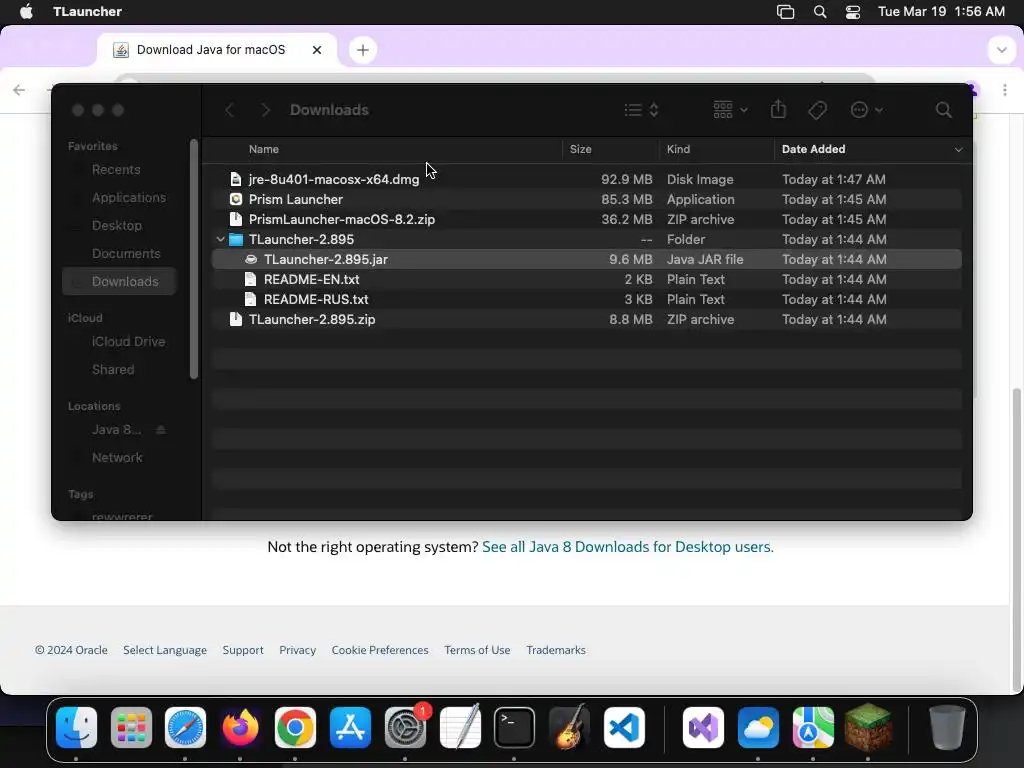Image resolution: width=1024 pixels, height=768 pixels.
Task: Select Desktop in Finder sidebar
Action: tap(117, 225)
